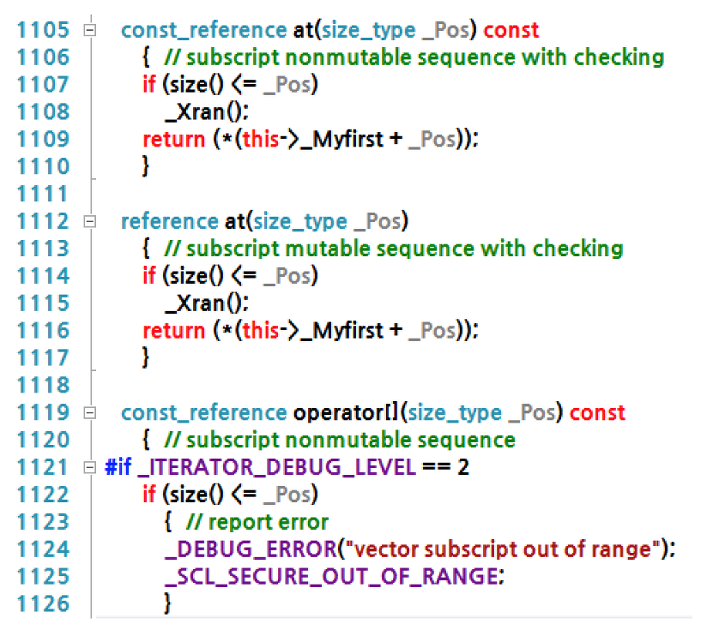
Task: Select line number 1114 in the gutter
Action: click(43, 276)
